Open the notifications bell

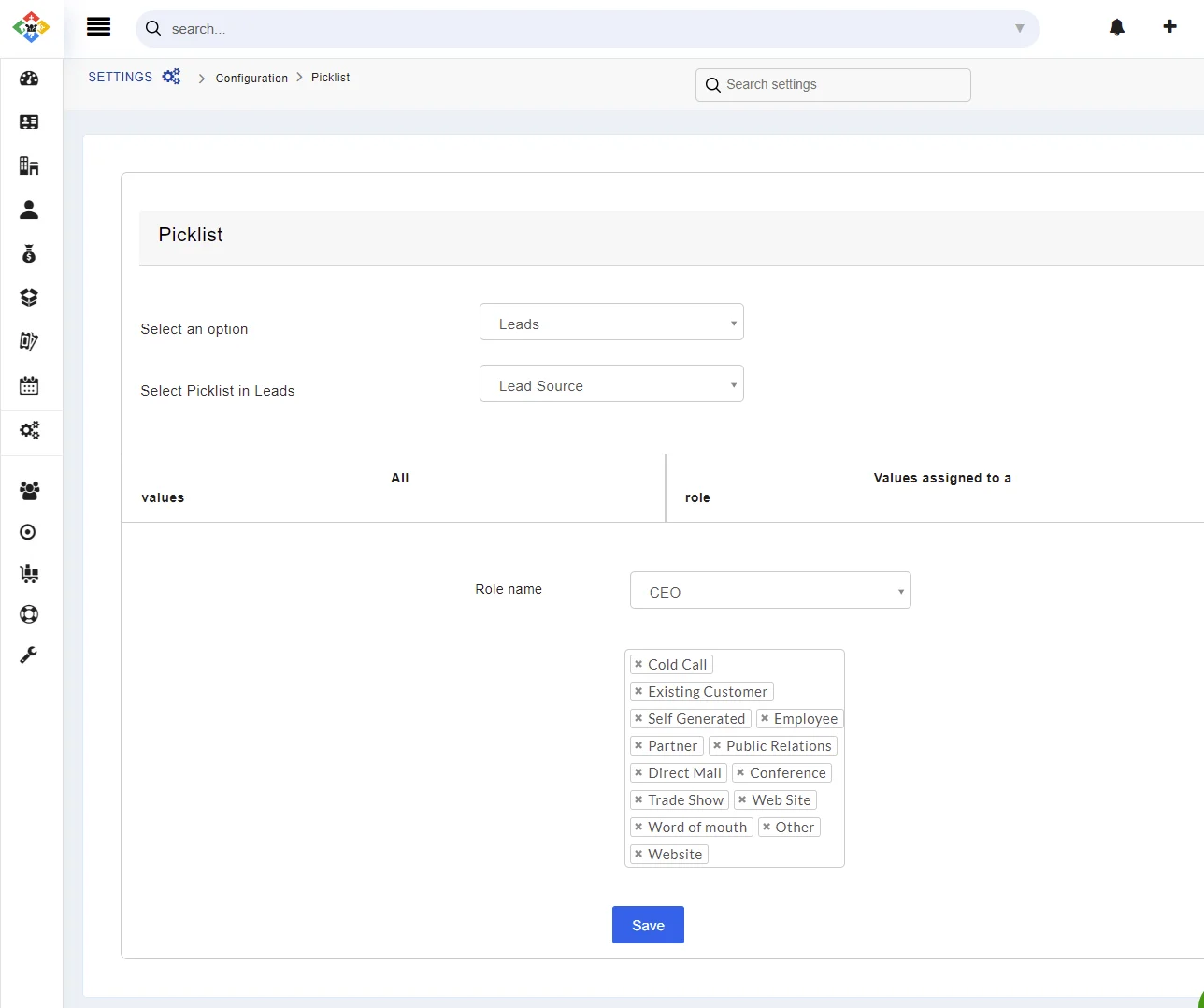(x=1116, y=26)
